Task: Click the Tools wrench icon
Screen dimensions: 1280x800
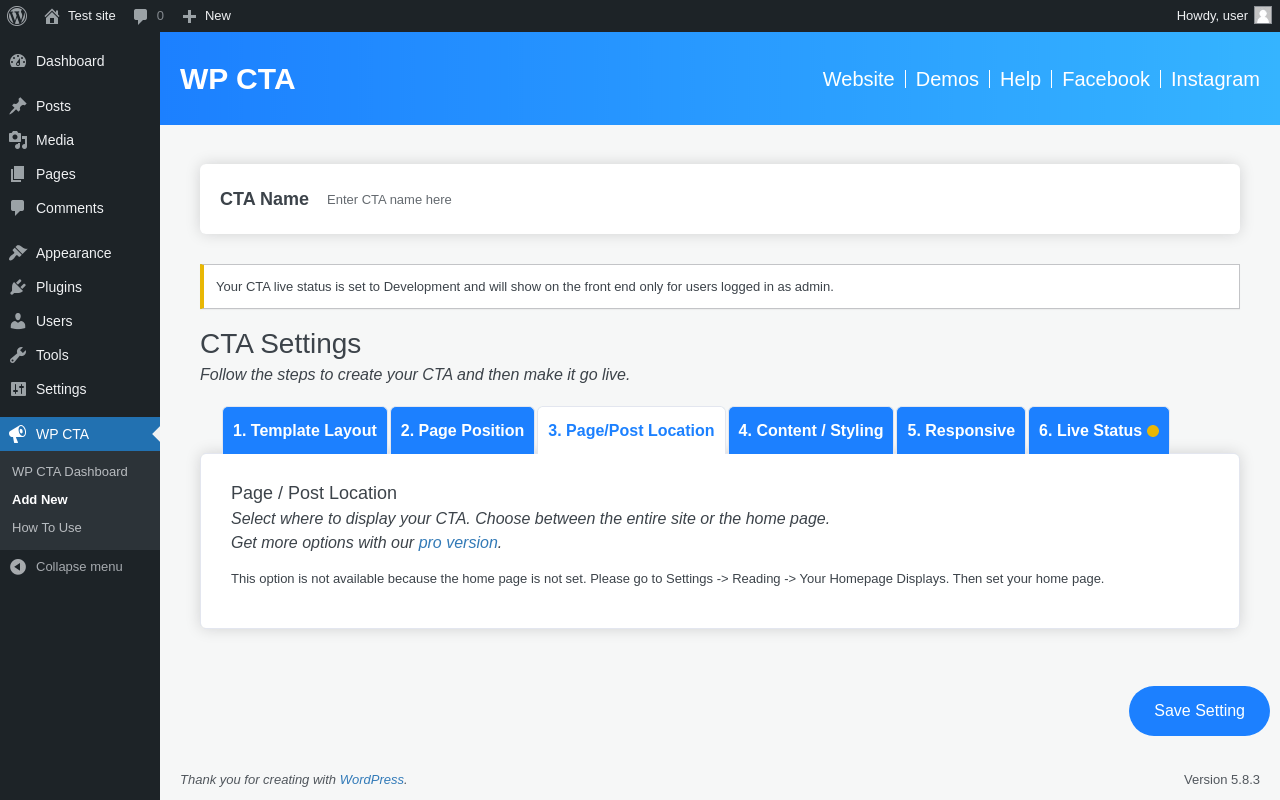Action: [x=18, y=355]
